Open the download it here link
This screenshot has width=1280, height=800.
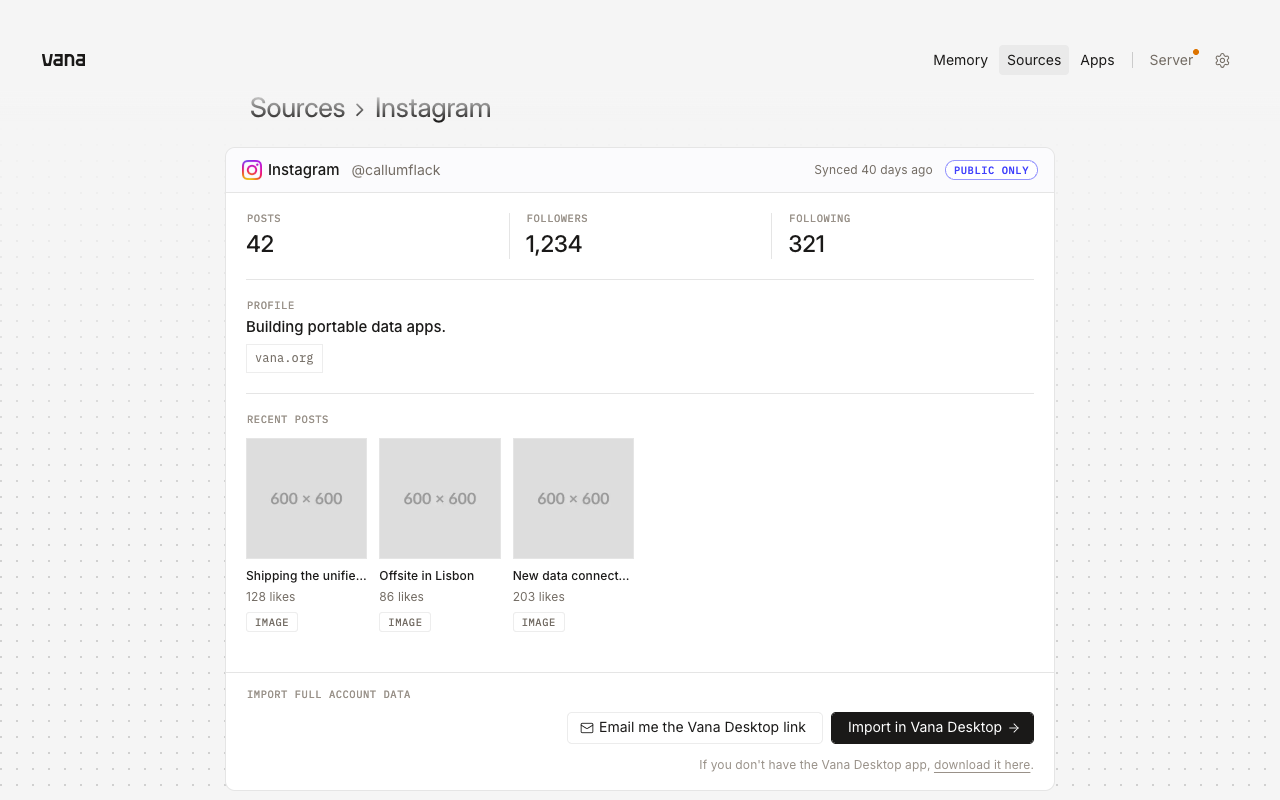coord(982,765)
